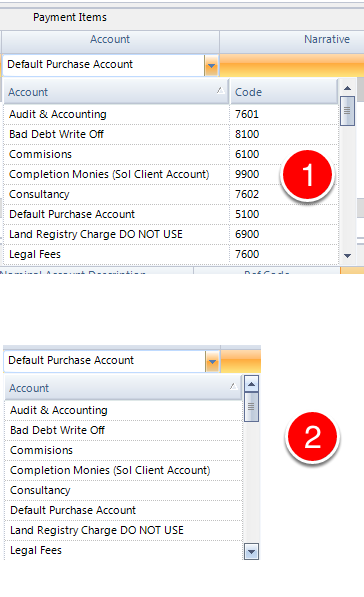This screenshot has width=364, height=597.
Task: Select Legal Fees row with code 7600
Action: pos(171,254)
